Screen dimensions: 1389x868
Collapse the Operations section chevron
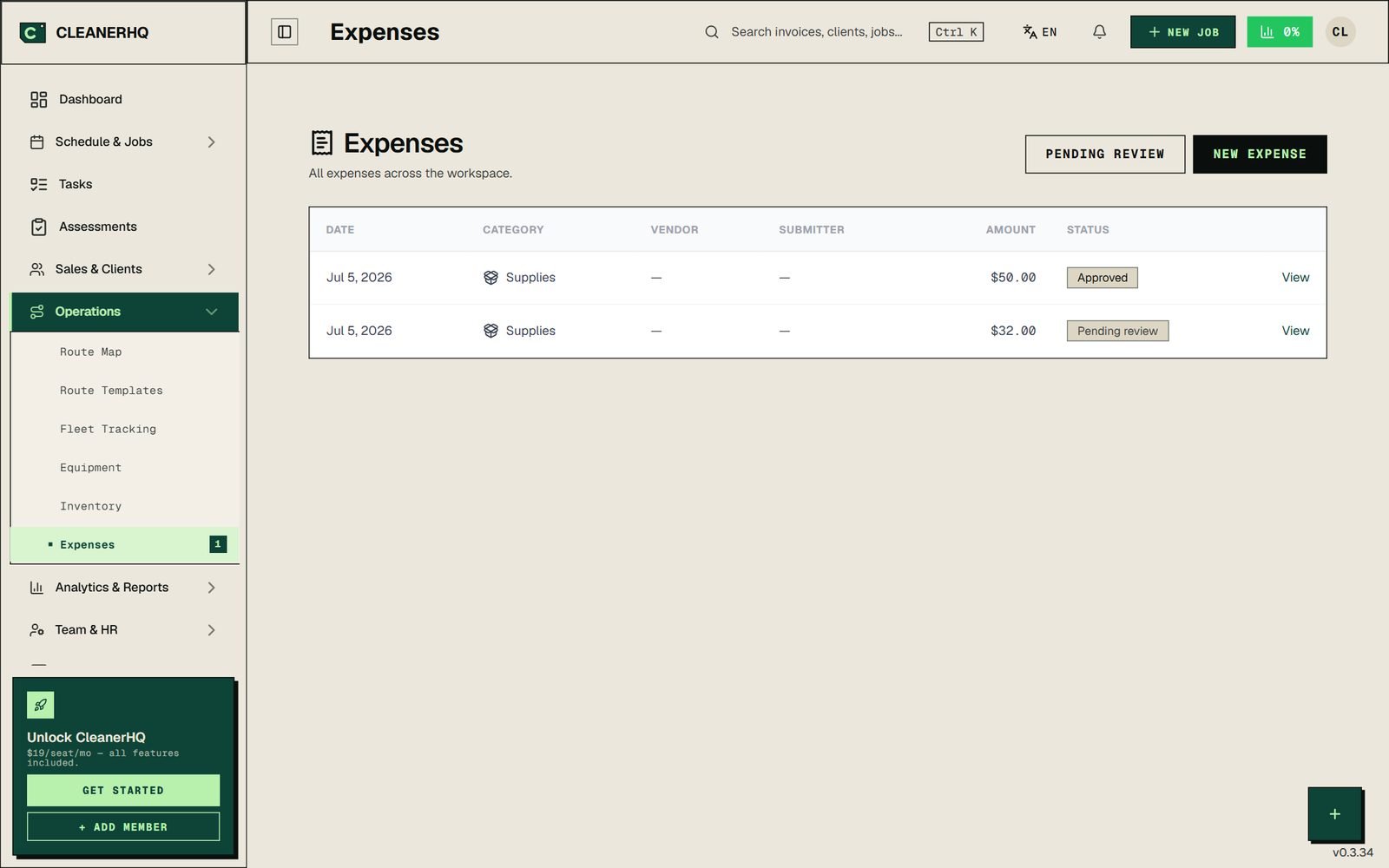point(211,312)
